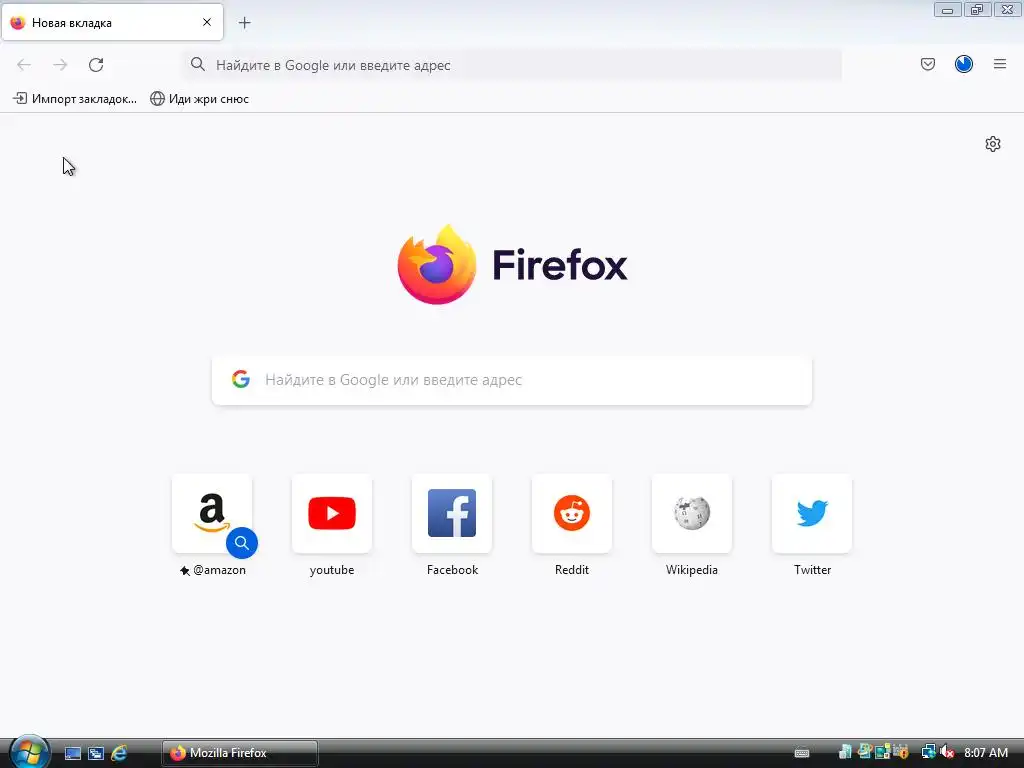Click the Google G icon in search box

click(241, 379)
